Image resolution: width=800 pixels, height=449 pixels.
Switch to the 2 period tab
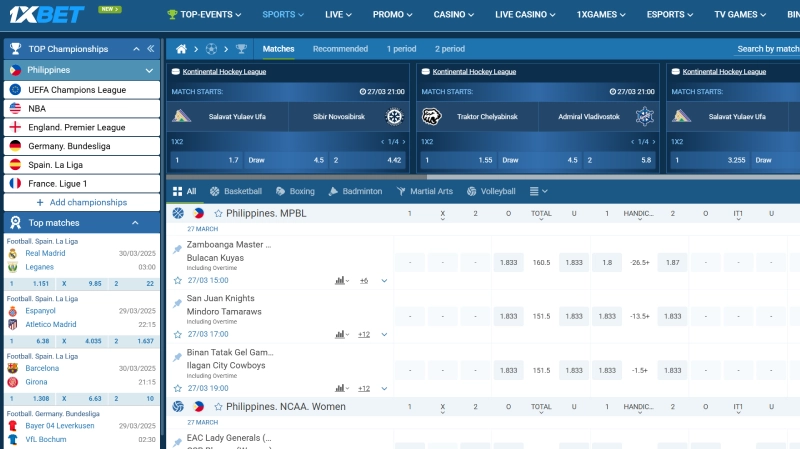449,49
